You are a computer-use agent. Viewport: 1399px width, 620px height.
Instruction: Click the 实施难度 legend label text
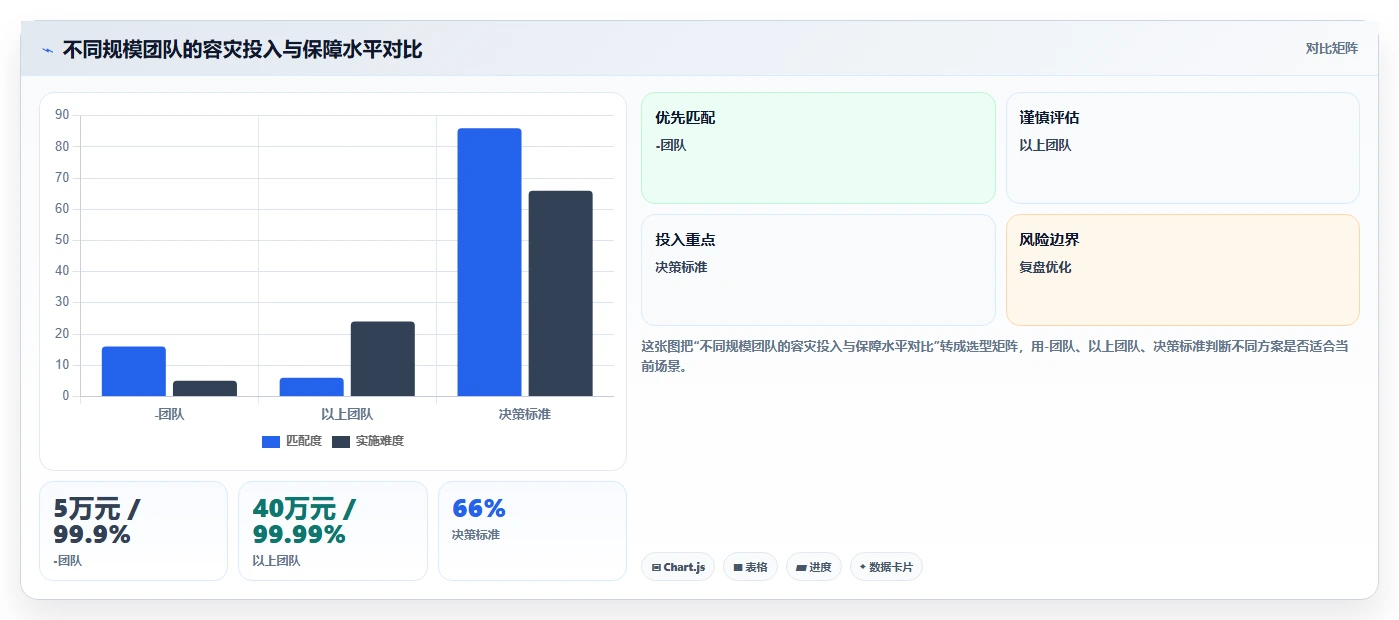pos(380,441)
